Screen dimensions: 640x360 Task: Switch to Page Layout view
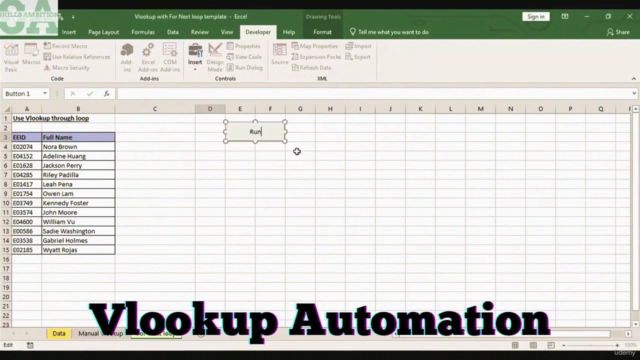pos(533,345)
